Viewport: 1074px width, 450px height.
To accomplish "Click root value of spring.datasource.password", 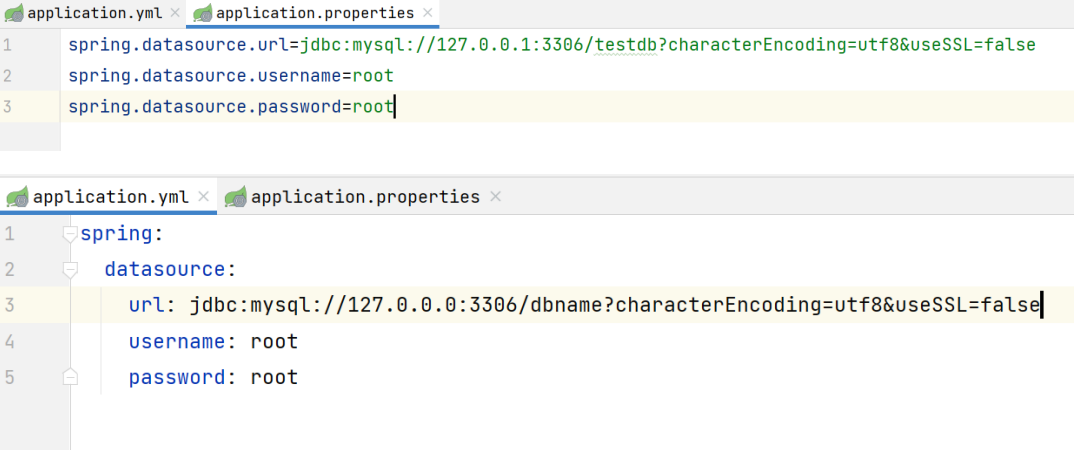I will point(373,106).
